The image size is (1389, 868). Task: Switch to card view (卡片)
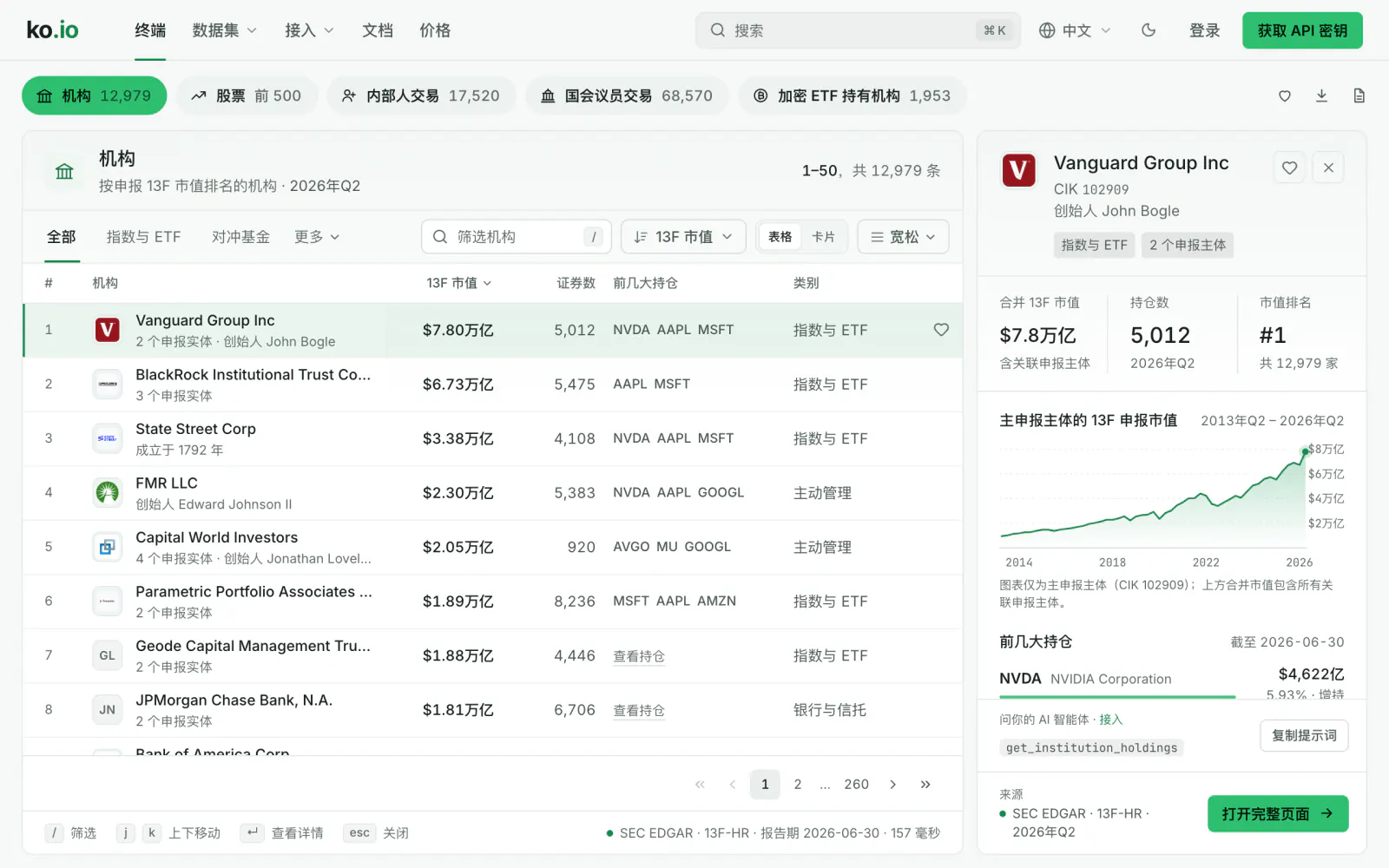(823, 237)
